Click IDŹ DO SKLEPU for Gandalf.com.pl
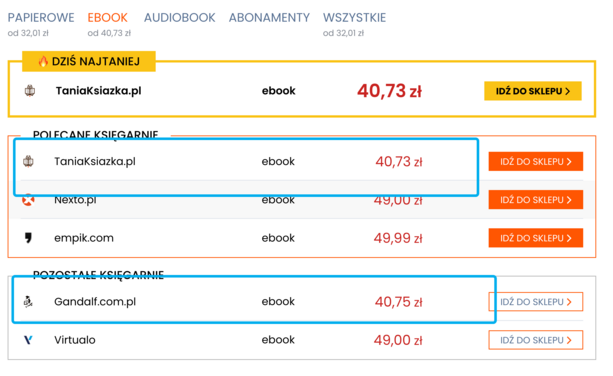 click(536, 302)
